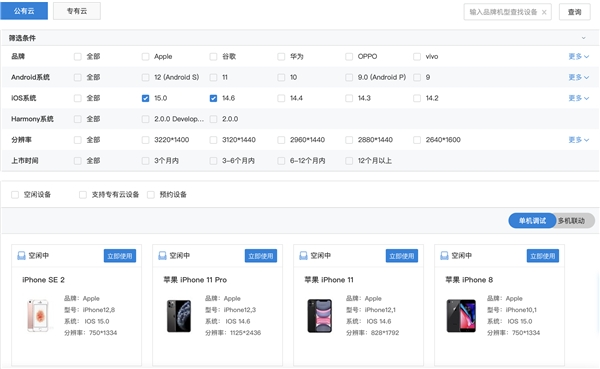The height and width of the screenshot is (369, 600).
Task: Check 12 (Android S) checkbox
Action: point(145,77)
